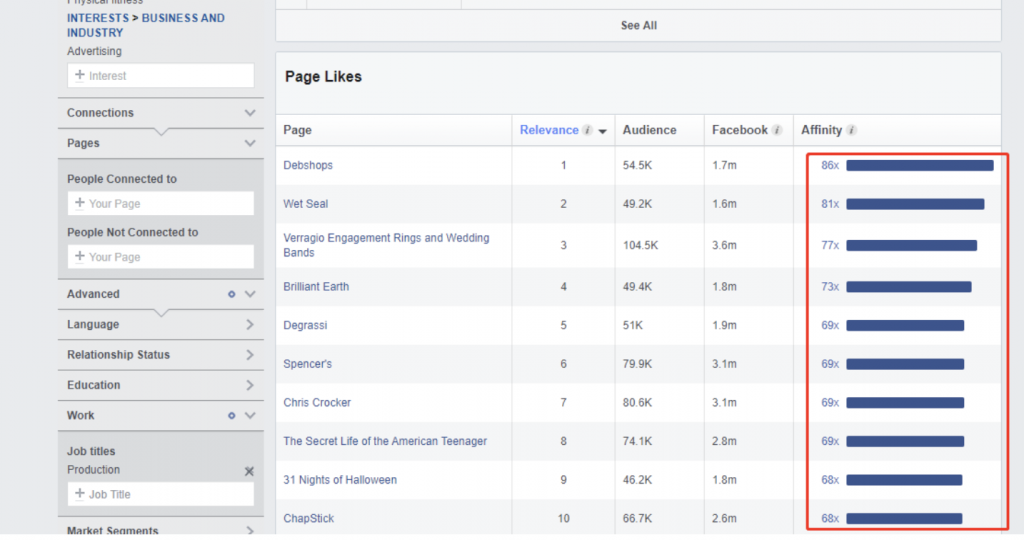
Task: Open the Brilliant Earth page link
Action: (316, 287)
